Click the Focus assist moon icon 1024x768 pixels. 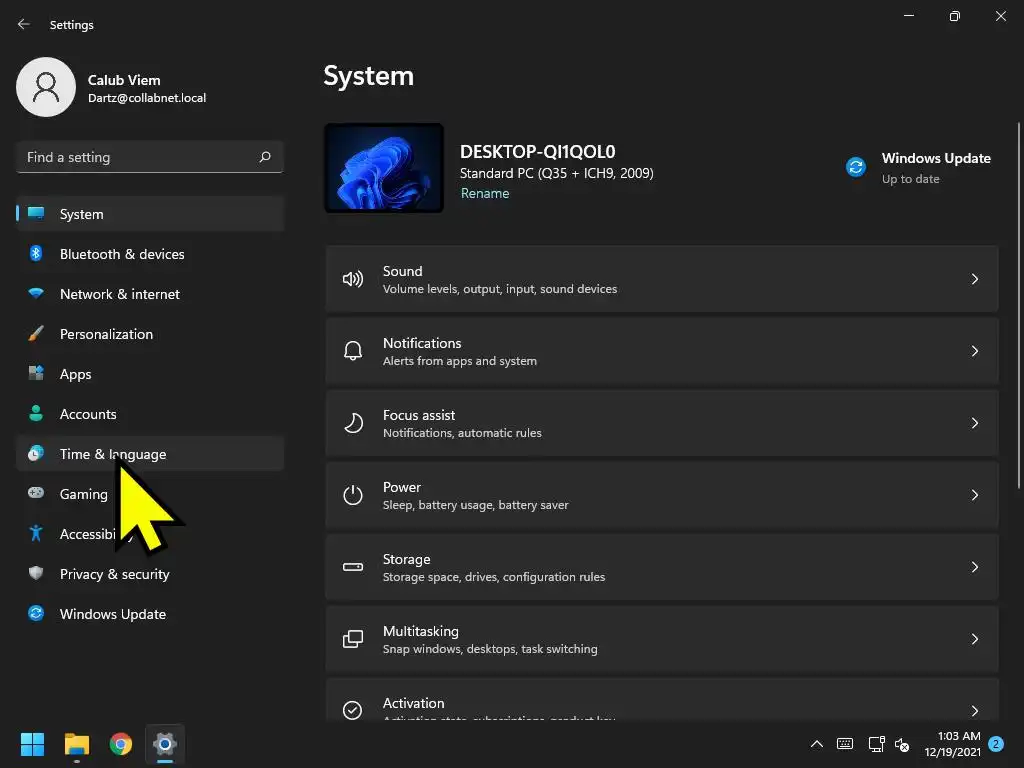[x=353, y=423]
